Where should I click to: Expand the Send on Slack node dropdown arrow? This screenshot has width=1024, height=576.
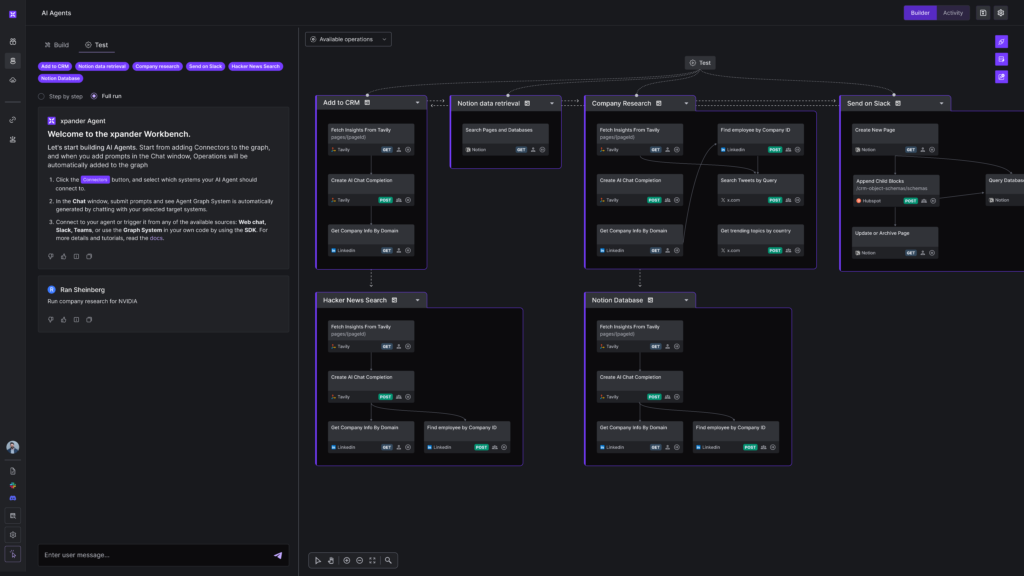[x=942, y=103]
